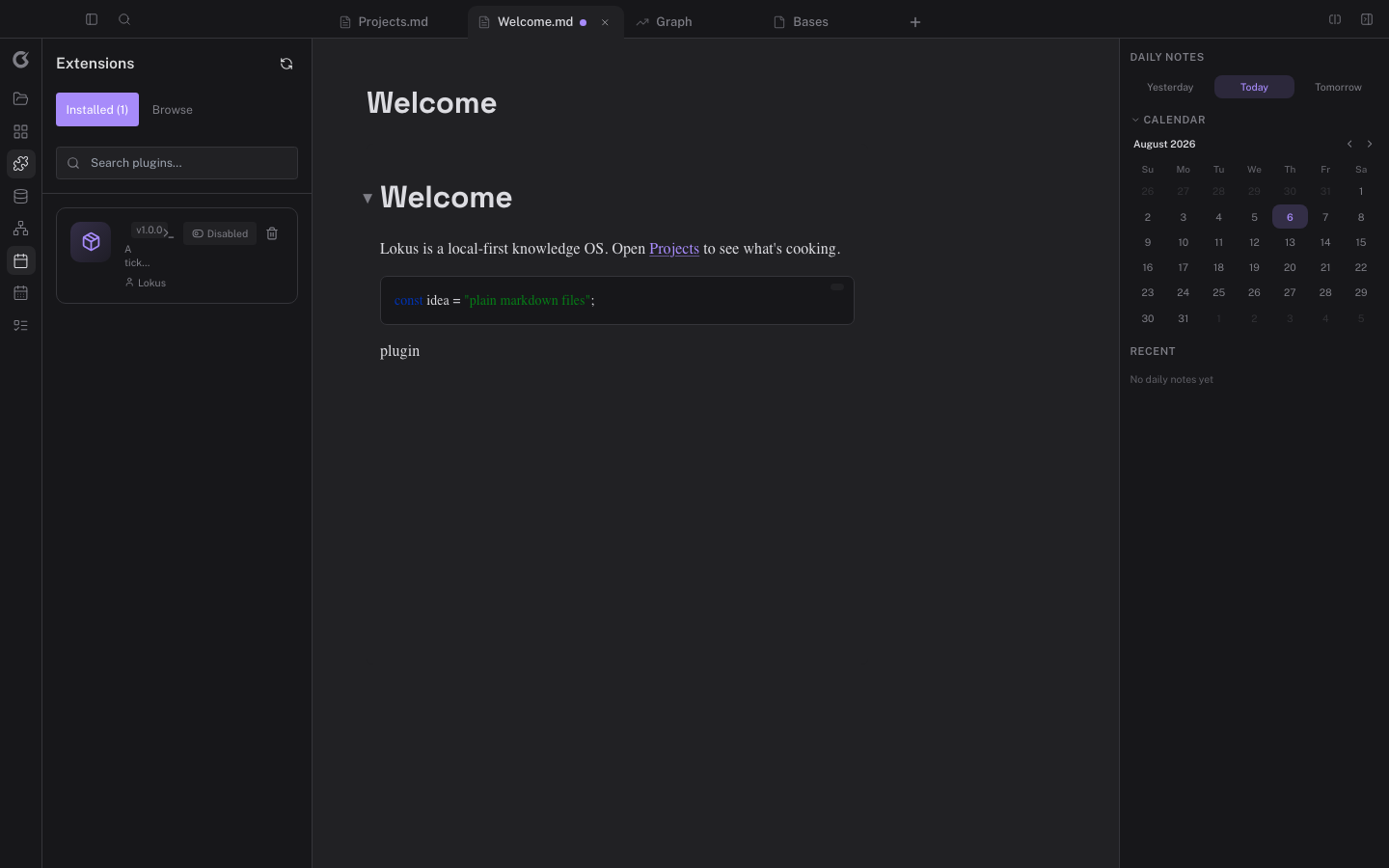Add a new tab with the plus icon
The height and width of the screenshot is (868, 1389).
[x=915, y=22]
